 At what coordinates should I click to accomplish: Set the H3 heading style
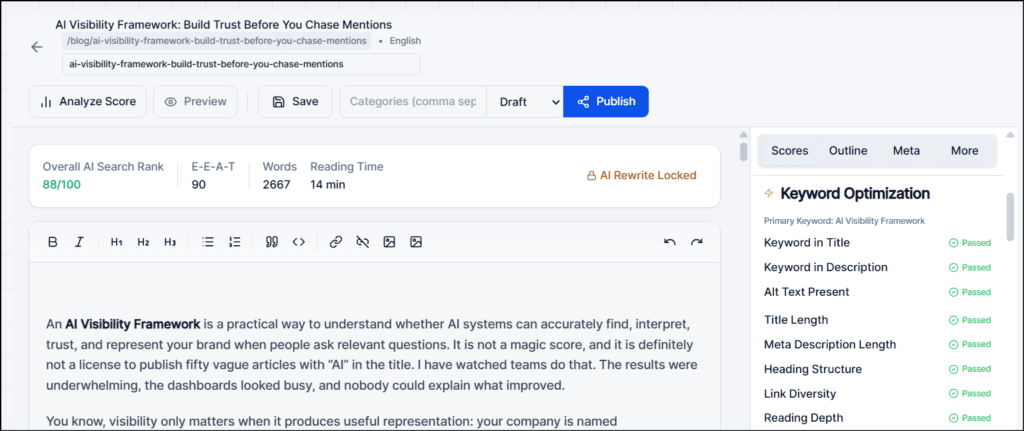170,242
